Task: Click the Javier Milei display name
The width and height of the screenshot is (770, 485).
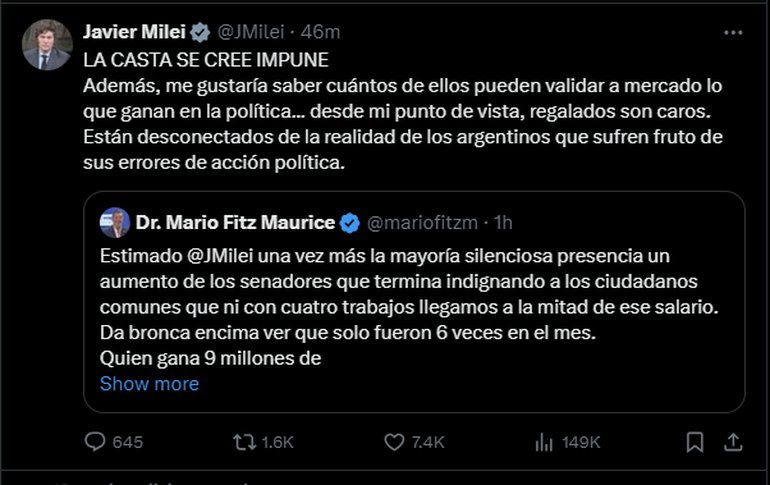Action: coord(136,31)
